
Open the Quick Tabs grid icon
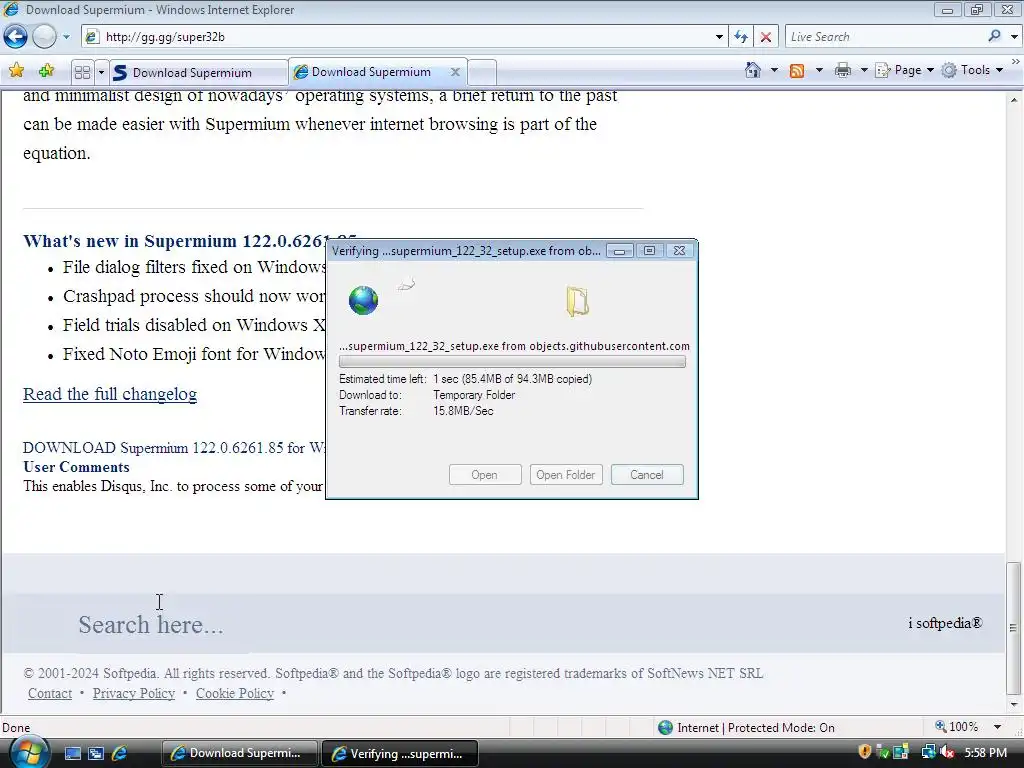[82, 72]
